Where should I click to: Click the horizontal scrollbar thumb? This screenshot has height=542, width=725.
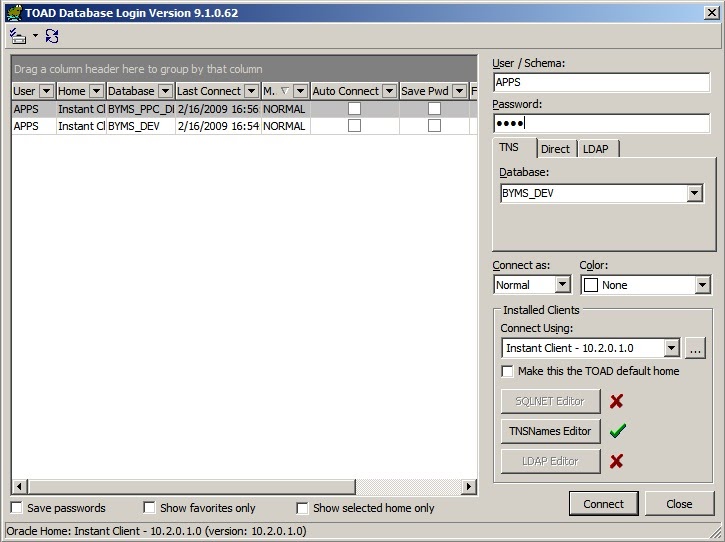click(191, 487)
